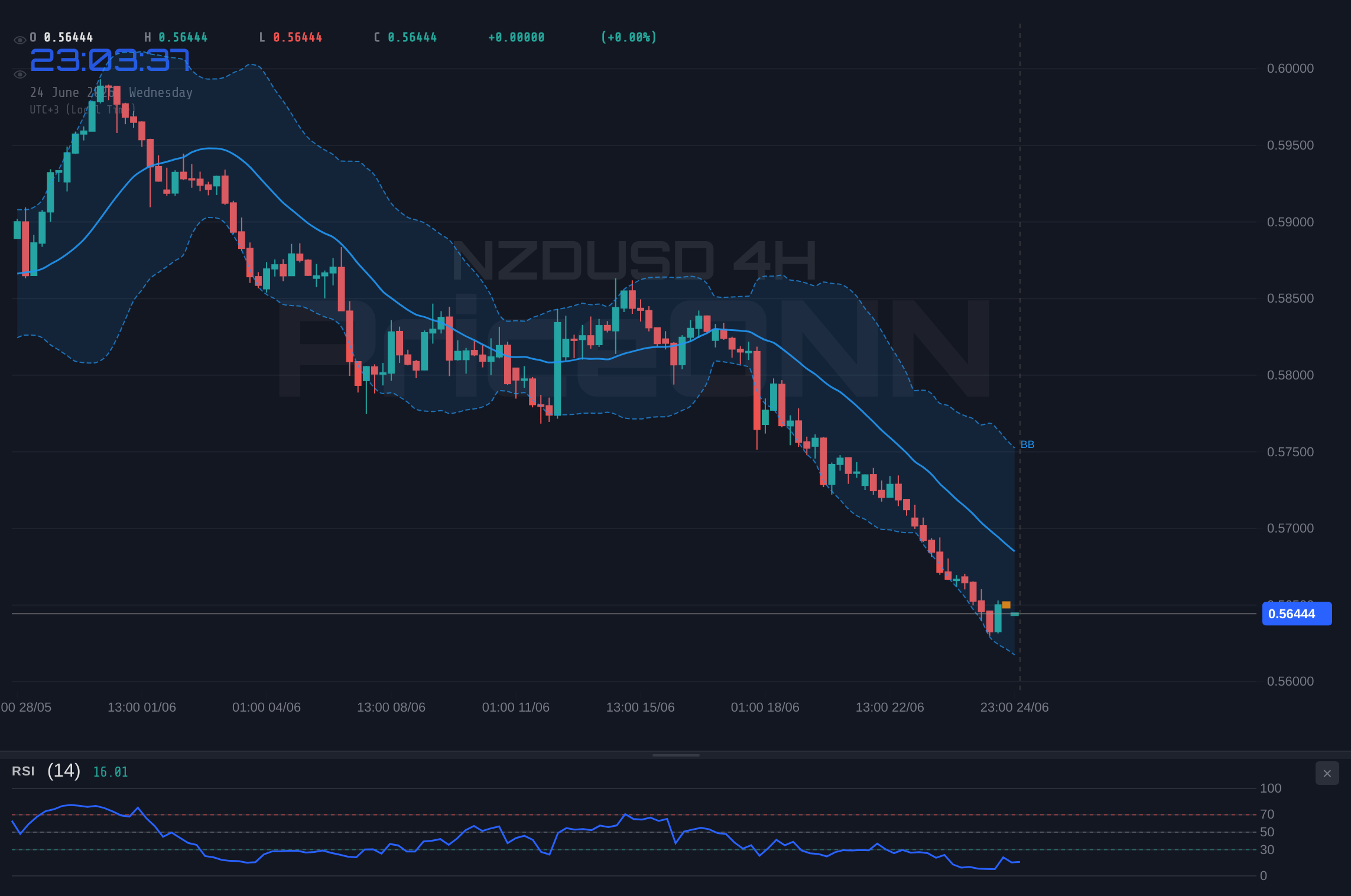Open the RSI indicator label
This screenshot has height=896, width=1351.
pyautogui.click(x=23, y=771)
